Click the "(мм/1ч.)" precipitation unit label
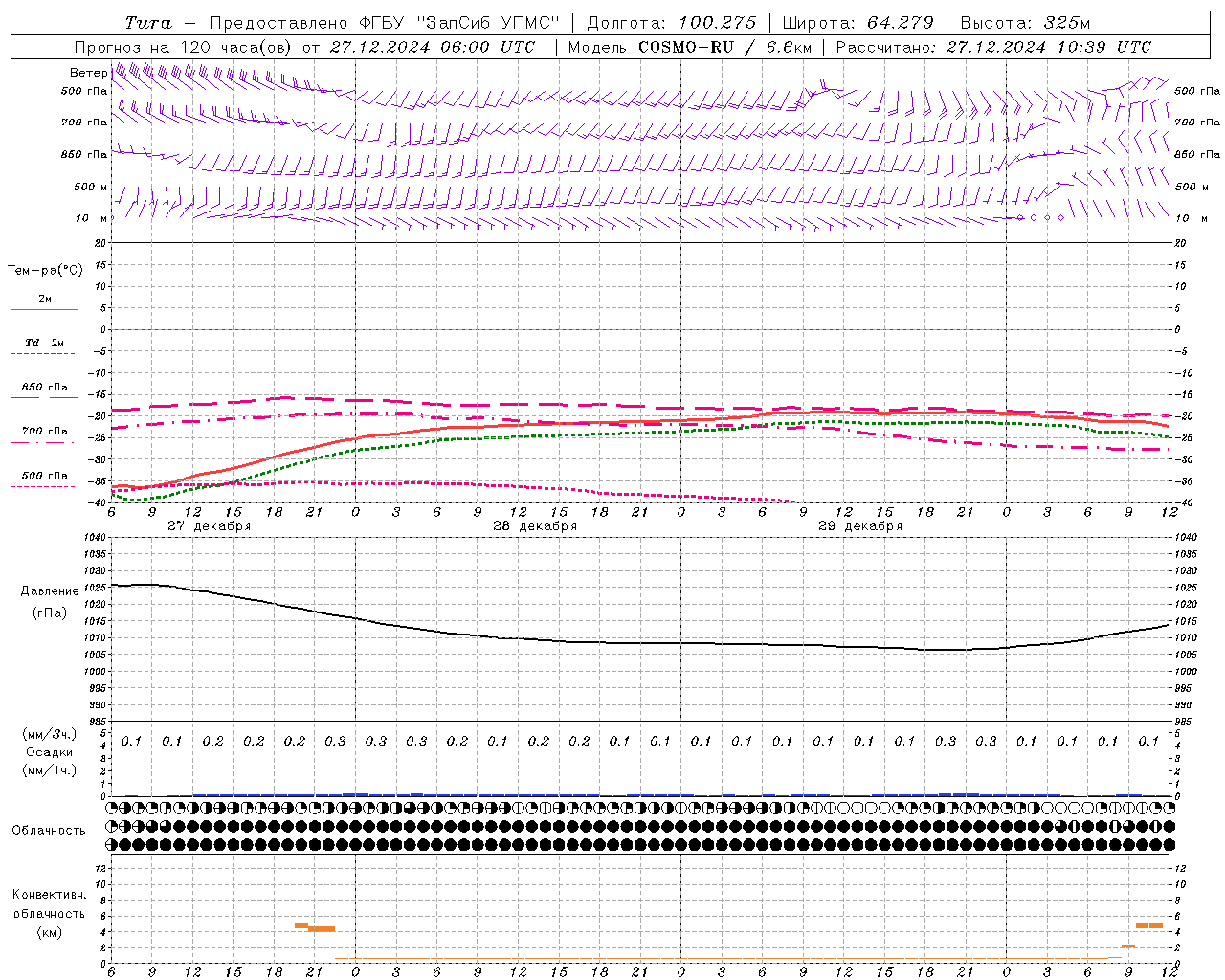 click(x=50, y=770)
